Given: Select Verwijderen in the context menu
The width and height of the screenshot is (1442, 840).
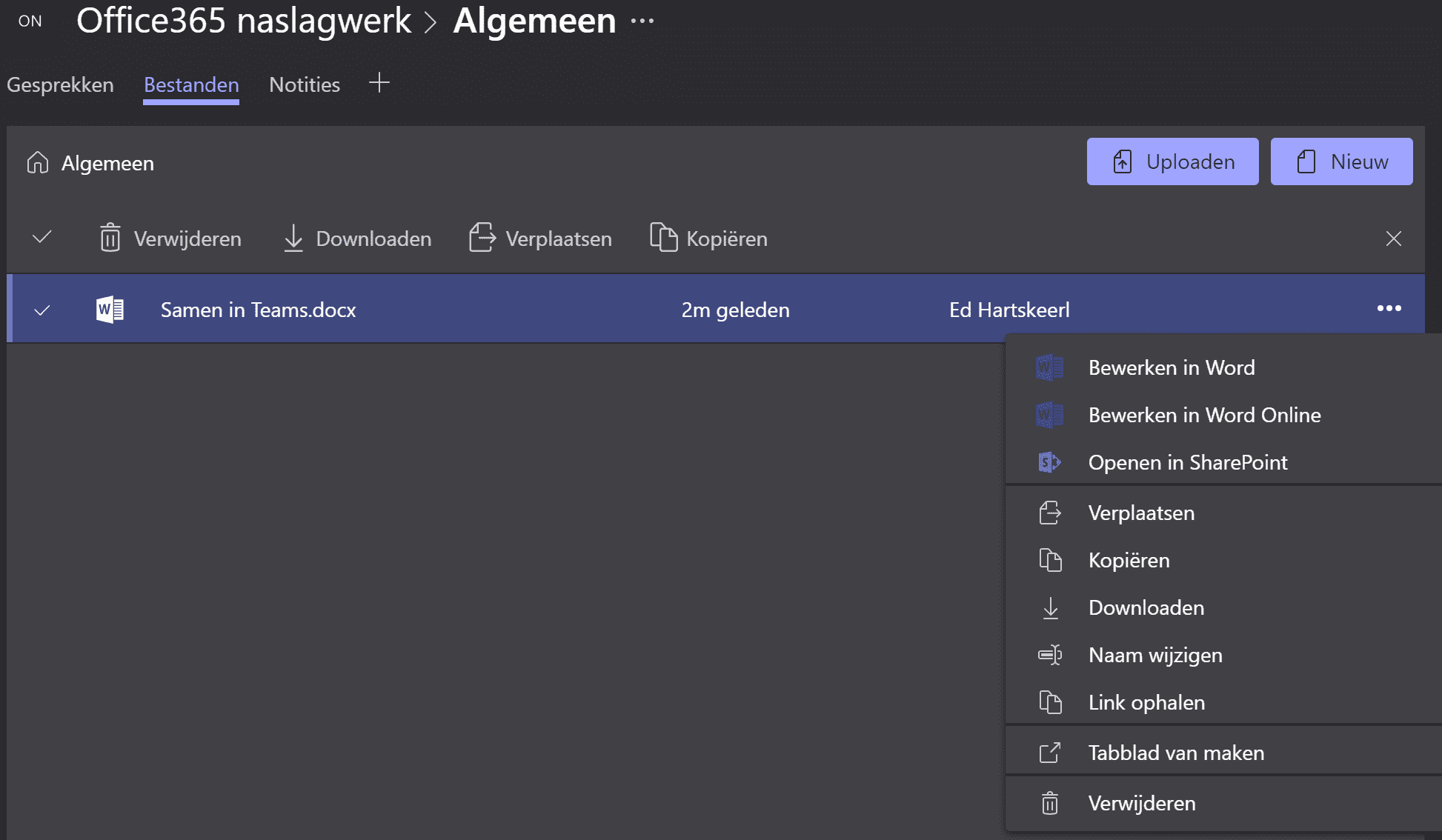Looking at the screenshot, I should coord(1223,803).
